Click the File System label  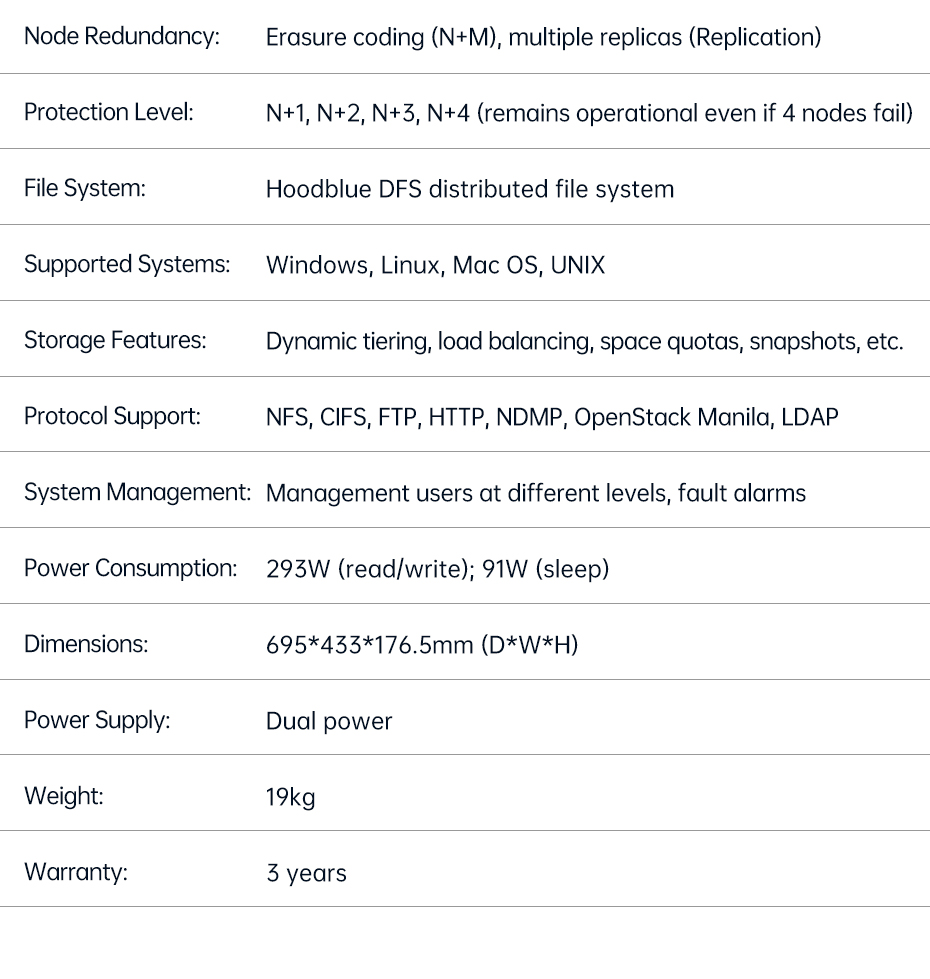pyautogui.click(x=85, y=189)
